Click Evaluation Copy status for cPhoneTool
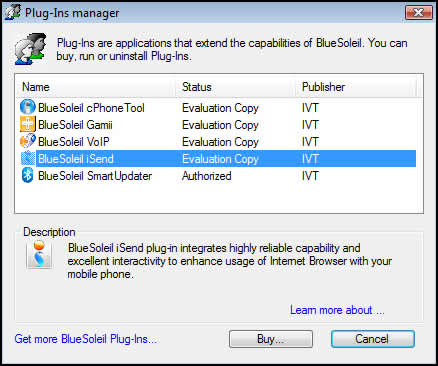The width and height of the screenshot is (438, 366). [220, 108]
